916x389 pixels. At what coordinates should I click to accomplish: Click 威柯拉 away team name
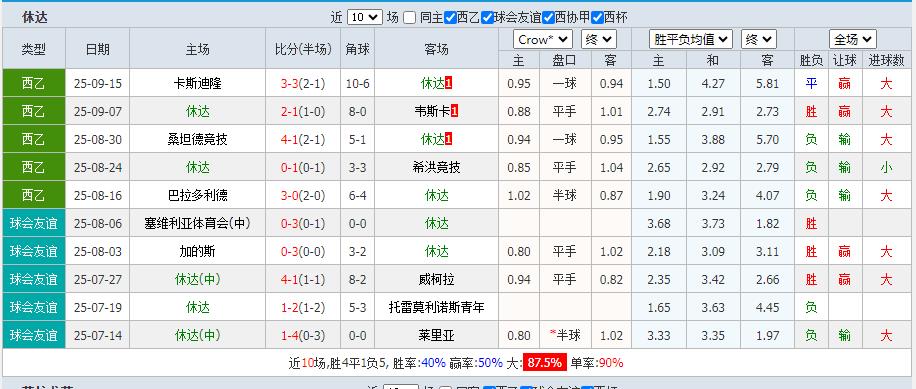[436, 279]
